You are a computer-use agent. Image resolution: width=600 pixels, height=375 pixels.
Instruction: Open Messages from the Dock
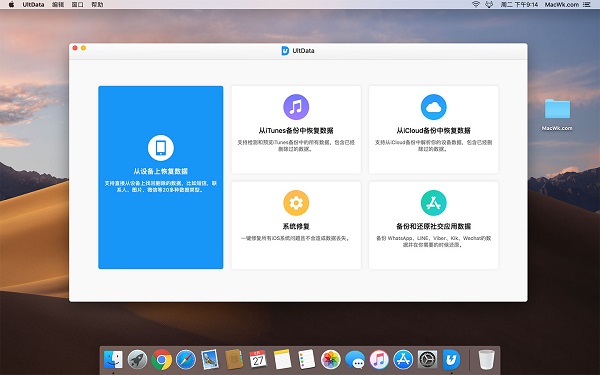[x=355, y=359]
